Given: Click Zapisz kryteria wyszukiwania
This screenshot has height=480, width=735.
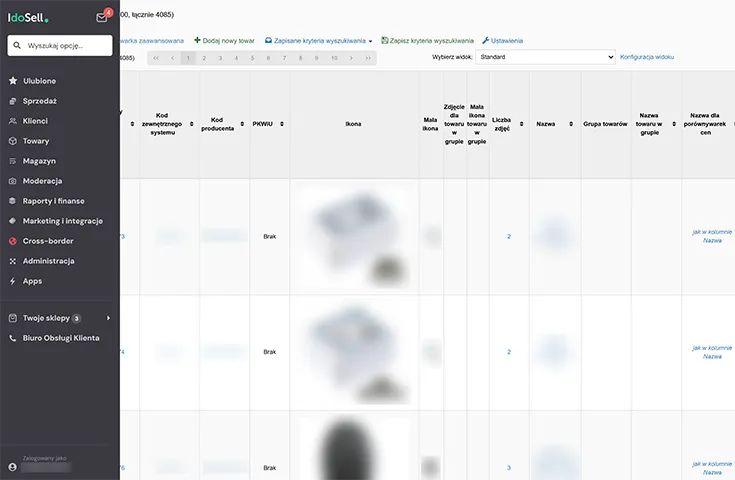Looking at the screenshot, I should coord(428,41).
